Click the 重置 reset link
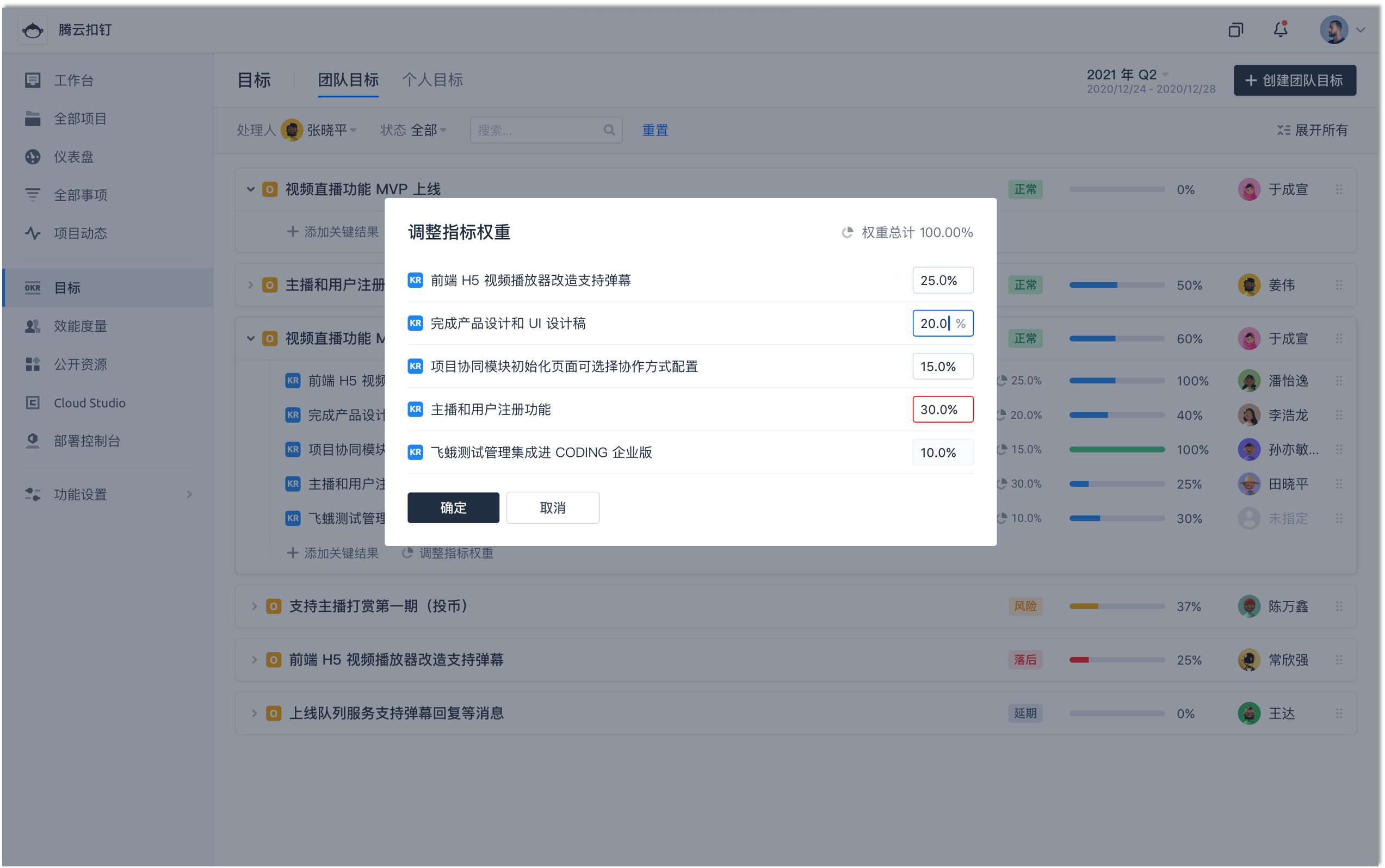Image resolution: width=1385 pixels, height=868 pixels. [654, 130]
